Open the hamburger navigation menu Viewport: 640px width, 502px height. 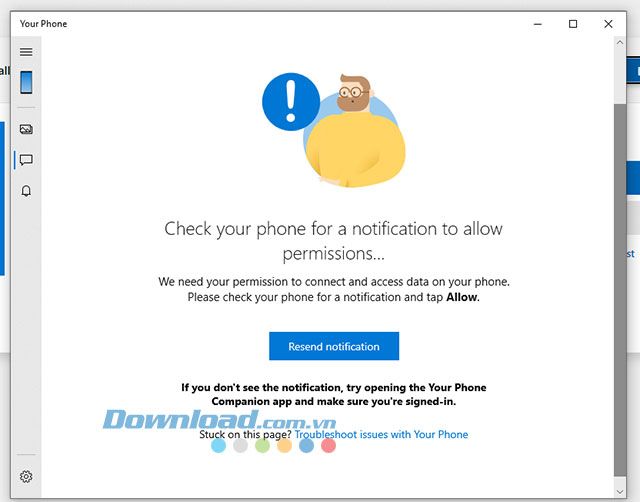pos(26,52)
